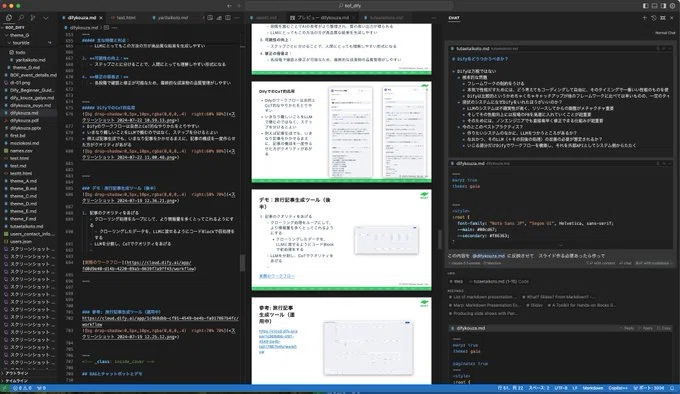Click the Dify CoT slide preview thumbnail
This screenshot has height=394, width=680.
click(341, 132)
